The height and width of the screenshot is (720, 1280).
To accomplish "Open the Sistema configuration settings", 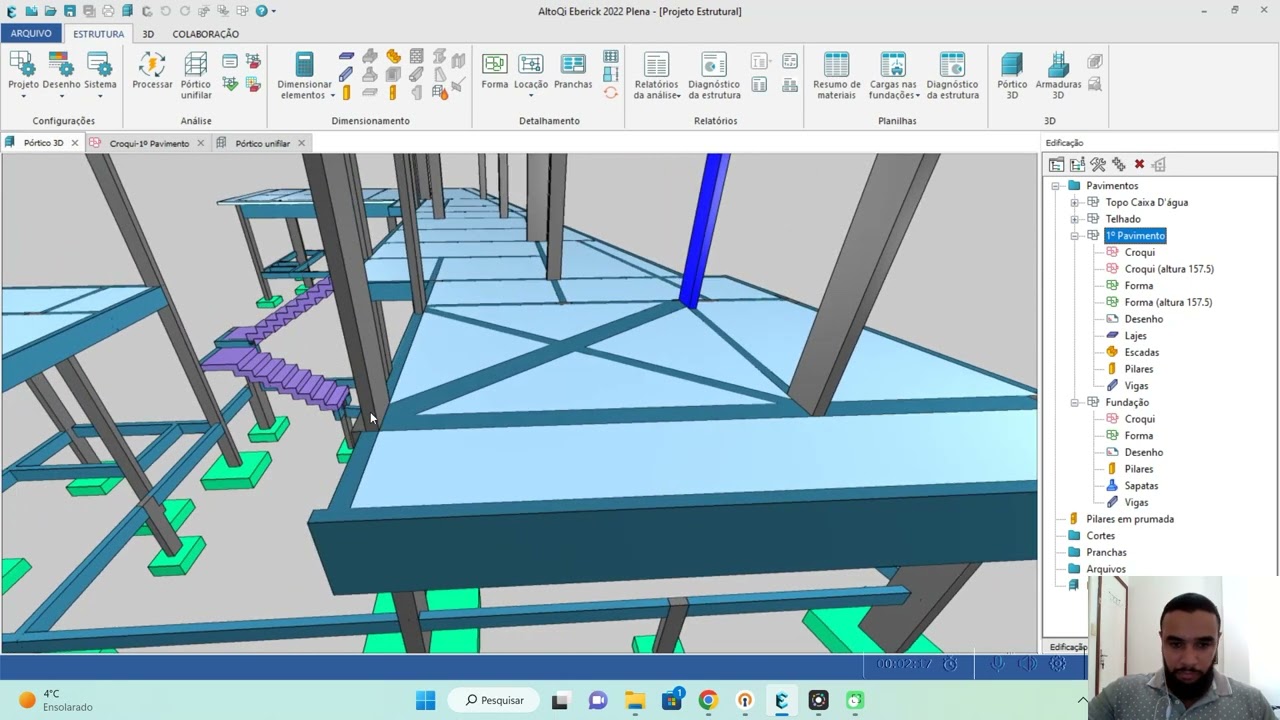I will 100,75.
